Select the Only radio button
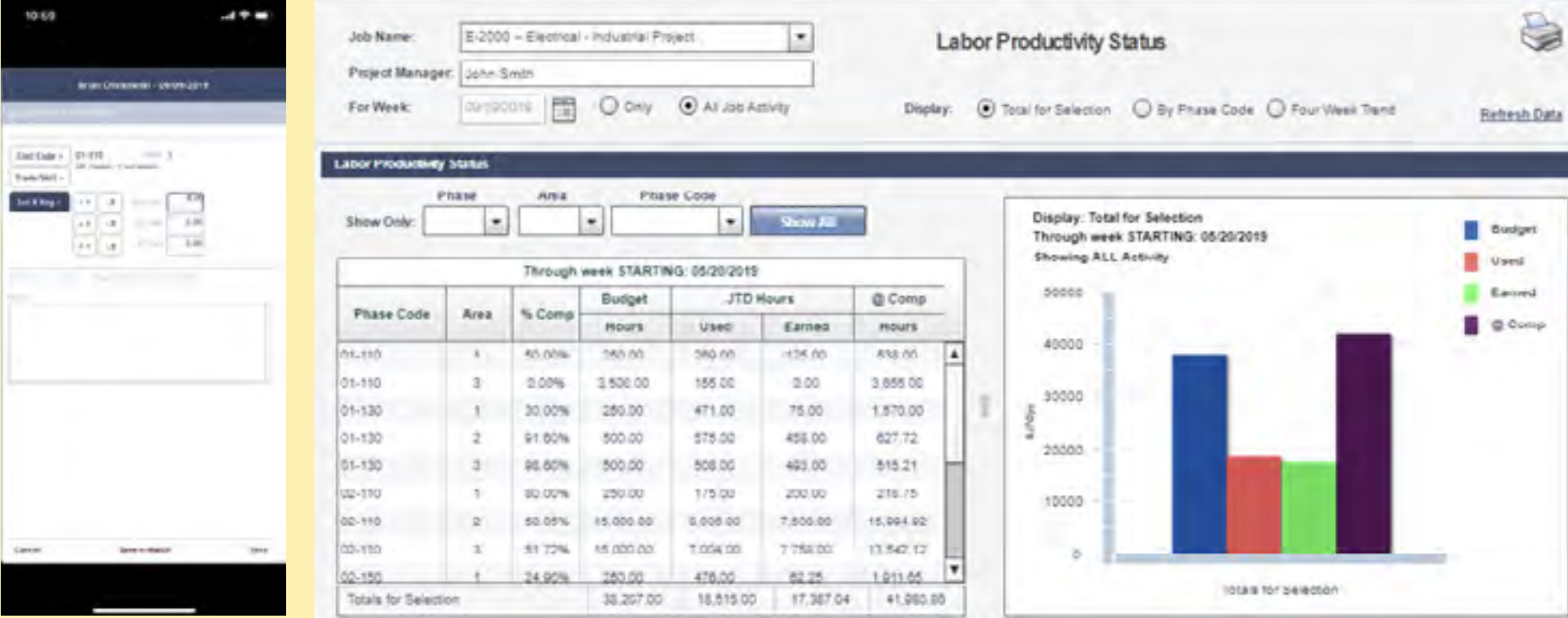This screenshot has width=1568, height=618. 608,106
